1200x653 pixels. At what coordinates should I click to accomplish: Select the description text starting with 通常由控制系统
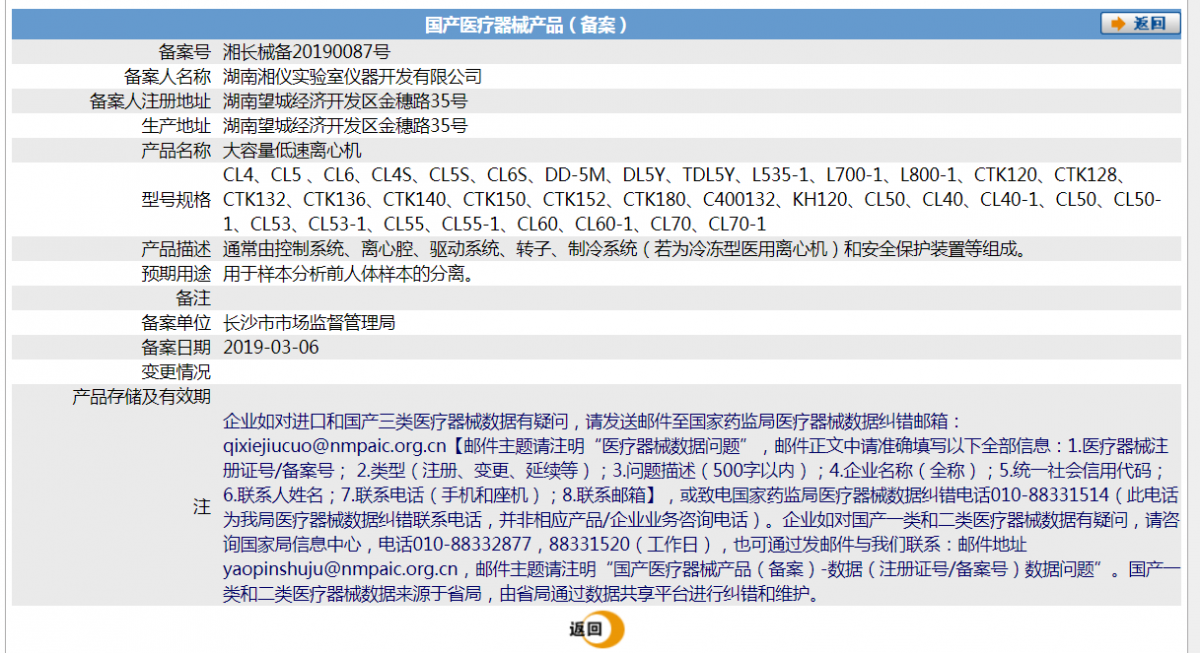pos(624,249)
